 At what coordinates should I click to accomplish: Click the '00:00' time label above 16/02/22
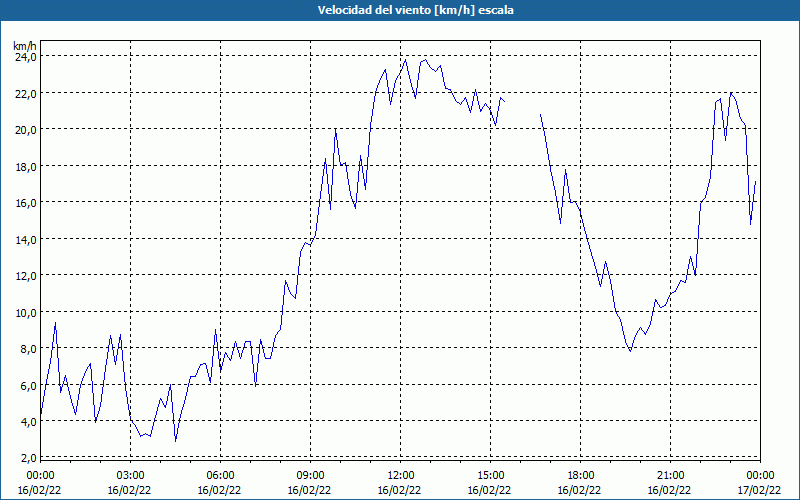(40, 476)
